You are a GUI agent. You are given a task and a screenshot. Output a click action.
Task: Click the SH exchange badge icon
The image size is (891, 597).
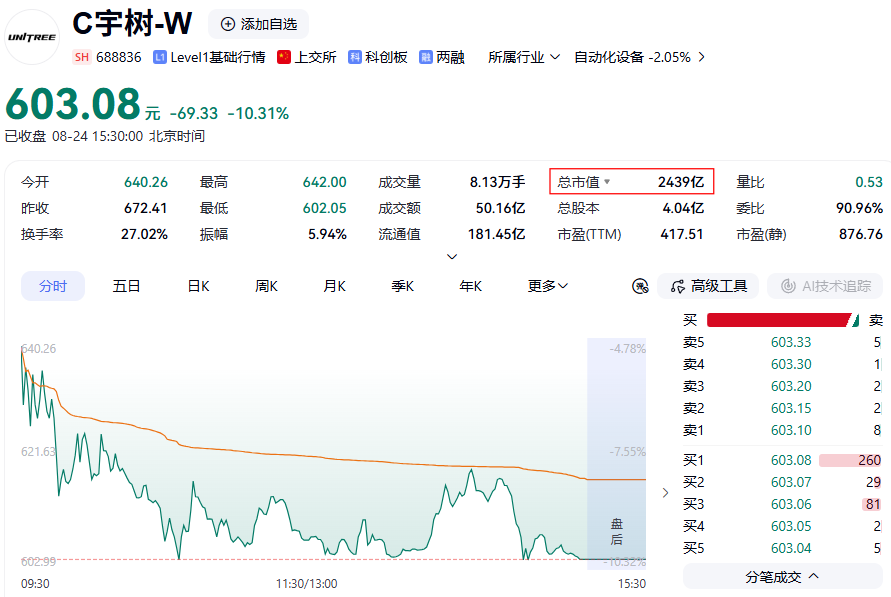82,57
